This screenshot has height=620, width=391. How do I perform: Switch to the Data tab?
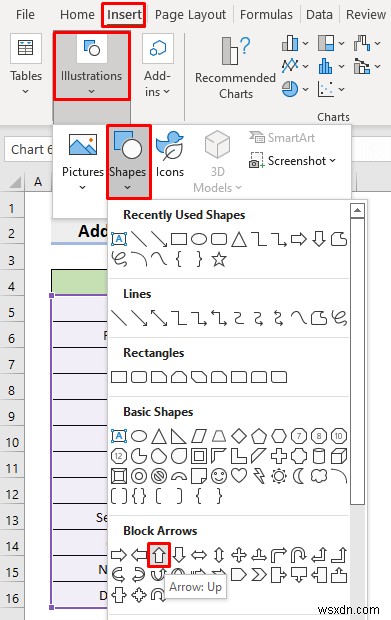click(319, 15)
